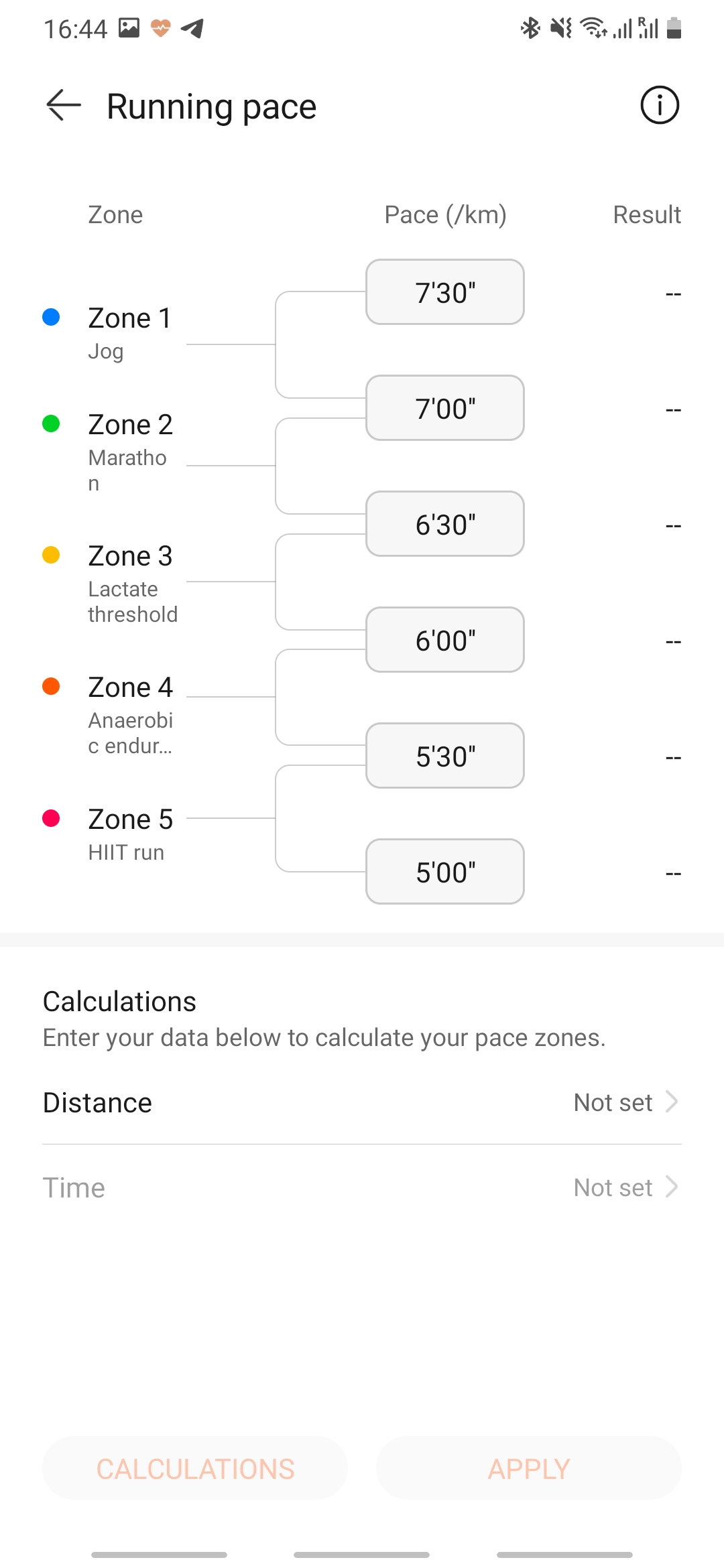Tap the battery status icon
Image resolution: width=724 pixels, height=1568 pixels.
(674, 28)
